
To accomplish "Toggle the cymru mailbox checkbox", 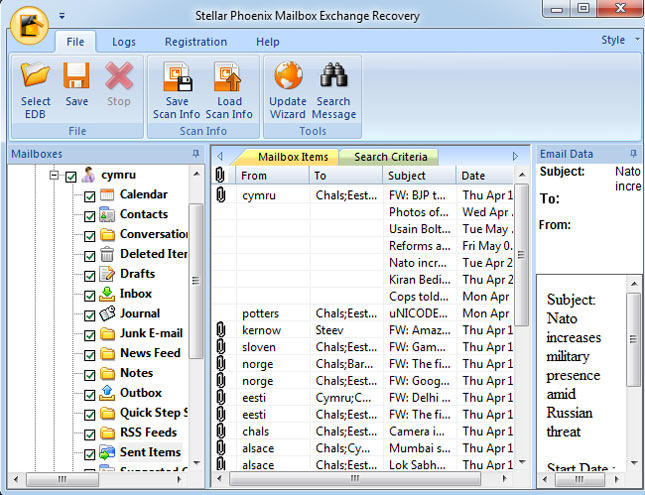I will (71, 177).
